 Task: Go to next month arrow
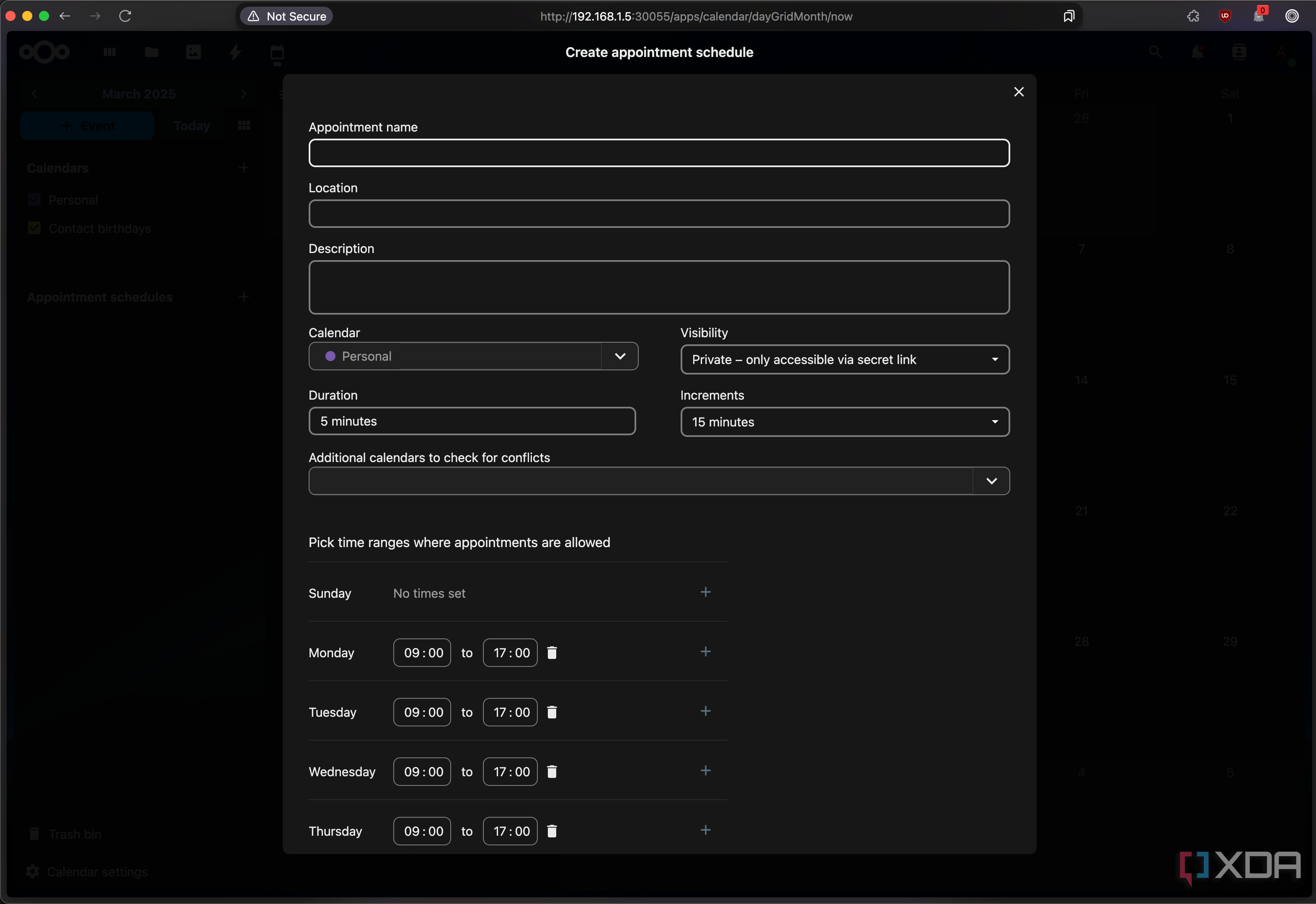244,94
